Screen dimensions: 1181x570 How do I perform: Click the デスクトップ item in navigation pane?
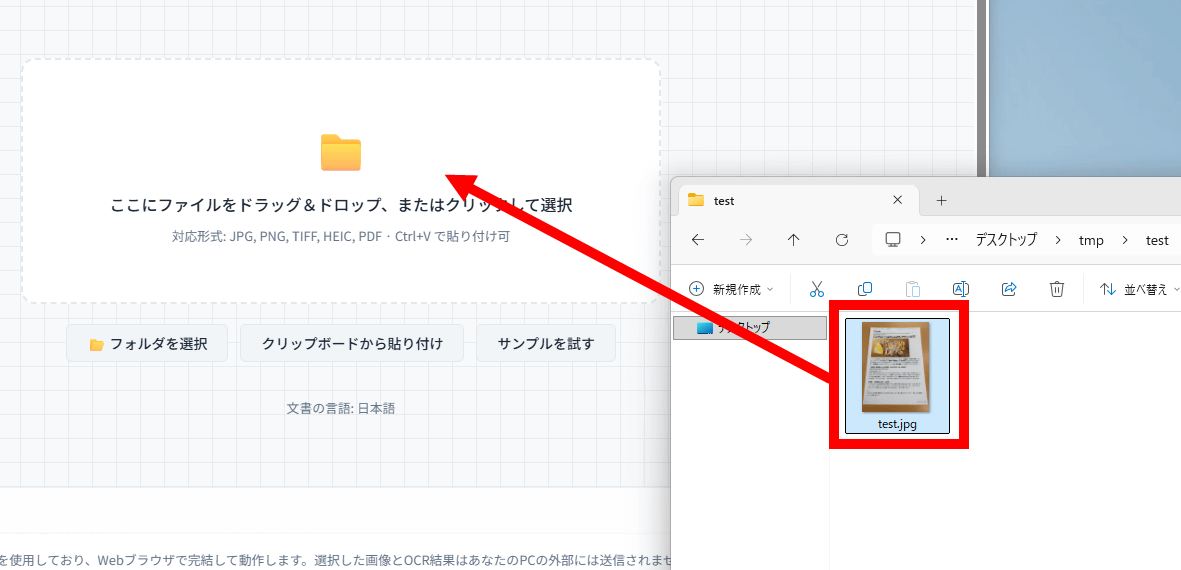click(749, 328)
